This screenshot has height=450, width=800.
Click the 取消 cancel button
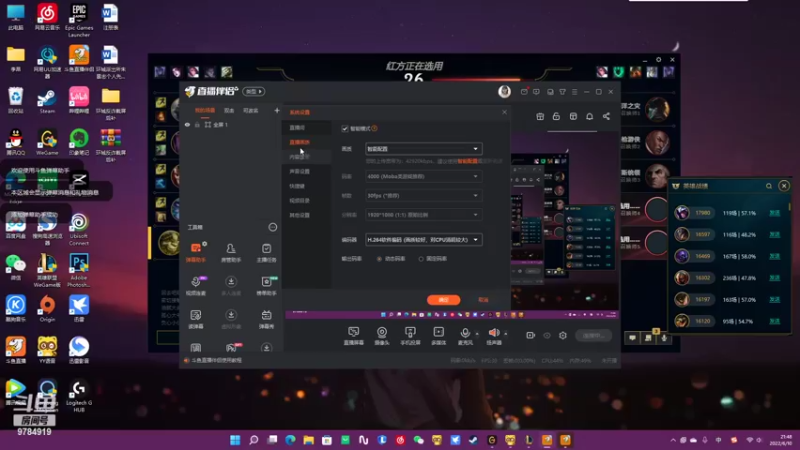pos(483,300)
